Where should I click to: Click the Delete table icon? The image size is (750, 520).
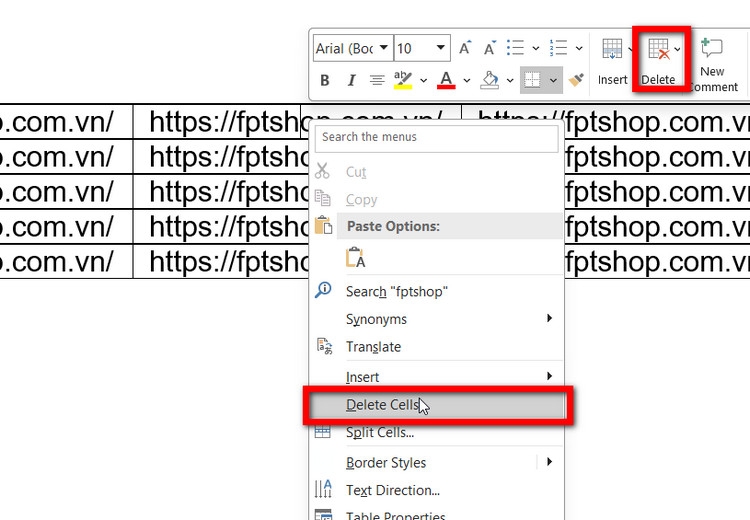pyautogui.click(x=659, y=48)
